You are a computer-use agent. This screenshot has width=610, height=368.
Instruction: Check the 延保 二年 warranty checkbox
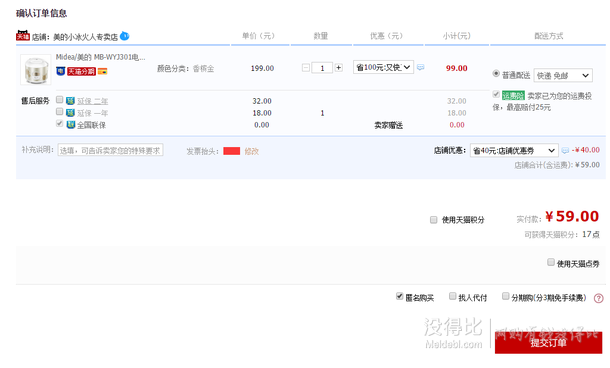(x=60, y=100)
